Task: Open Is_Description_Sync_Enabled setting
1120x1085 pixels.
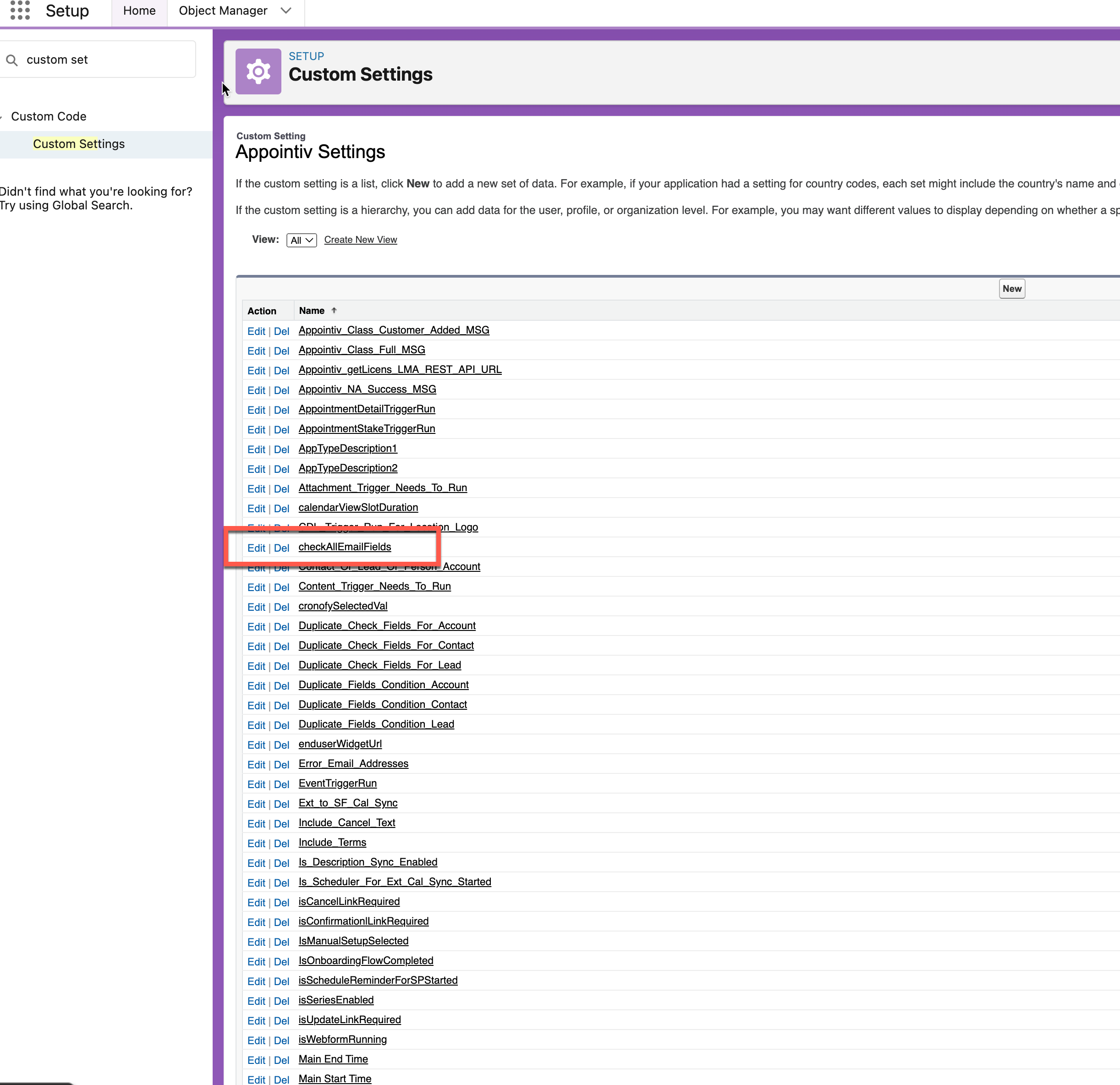Action: coord(368,862)
